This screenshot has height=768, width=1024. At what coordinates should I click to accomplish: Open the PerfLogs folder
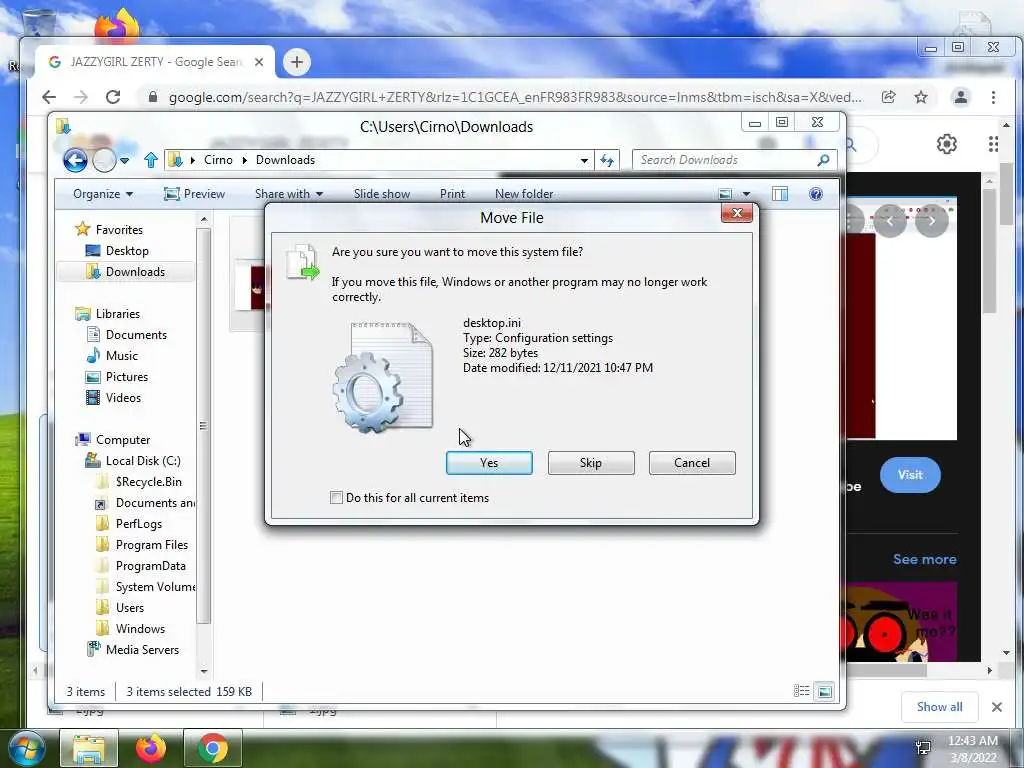(138, 524)
